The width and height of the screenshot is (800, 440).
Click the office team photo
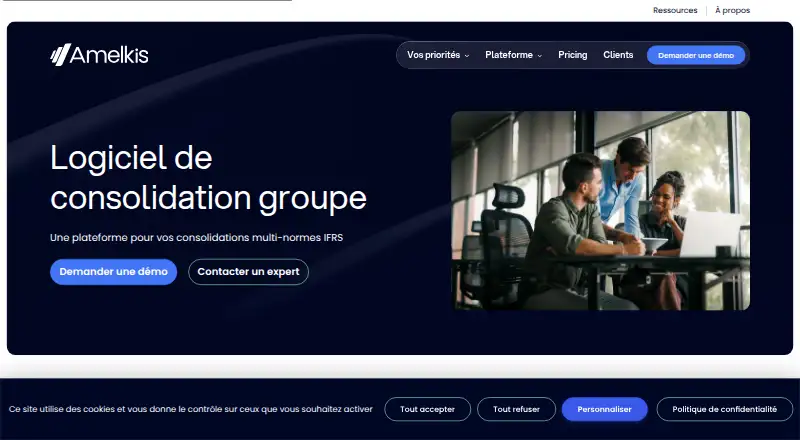(x=601, y=211)
